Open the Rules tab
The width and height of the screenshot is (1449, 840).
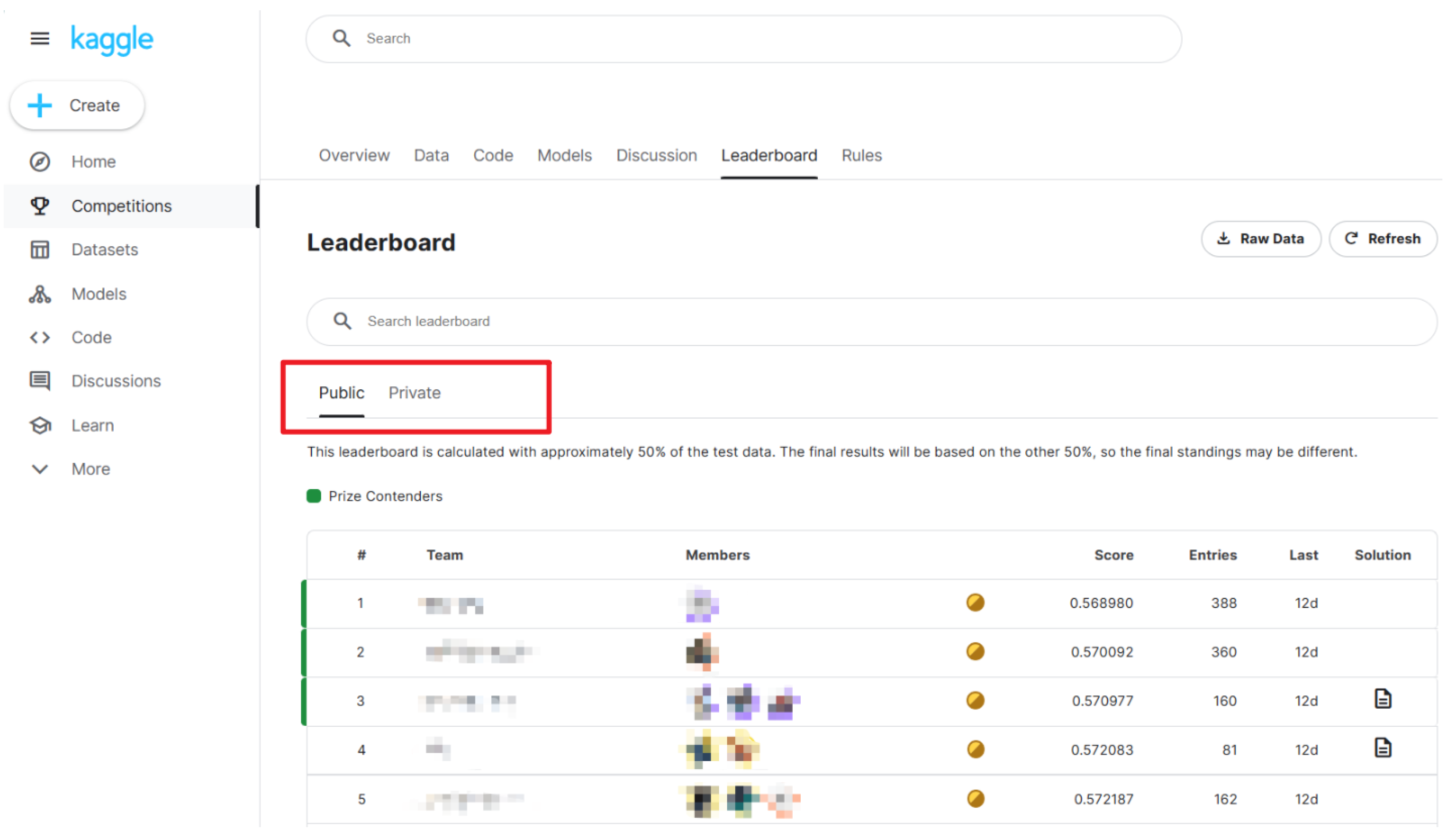pyautogui.click(x=861, y=155)
